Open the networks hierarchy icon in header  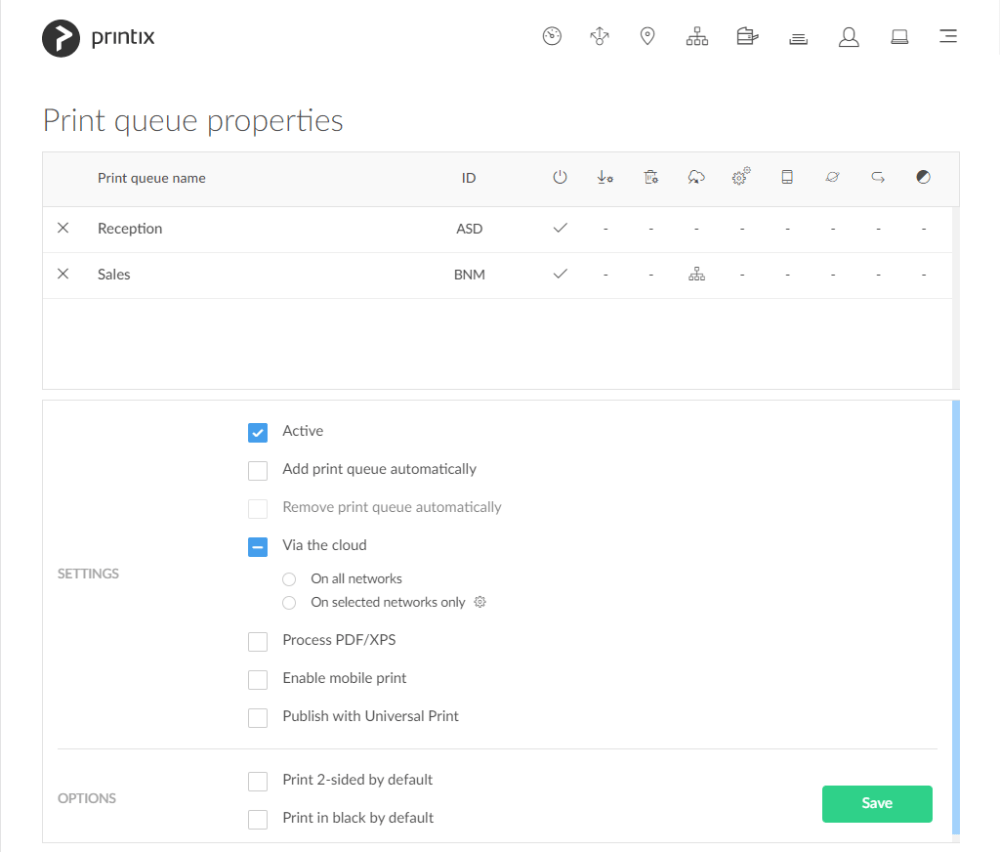point(696,36)
